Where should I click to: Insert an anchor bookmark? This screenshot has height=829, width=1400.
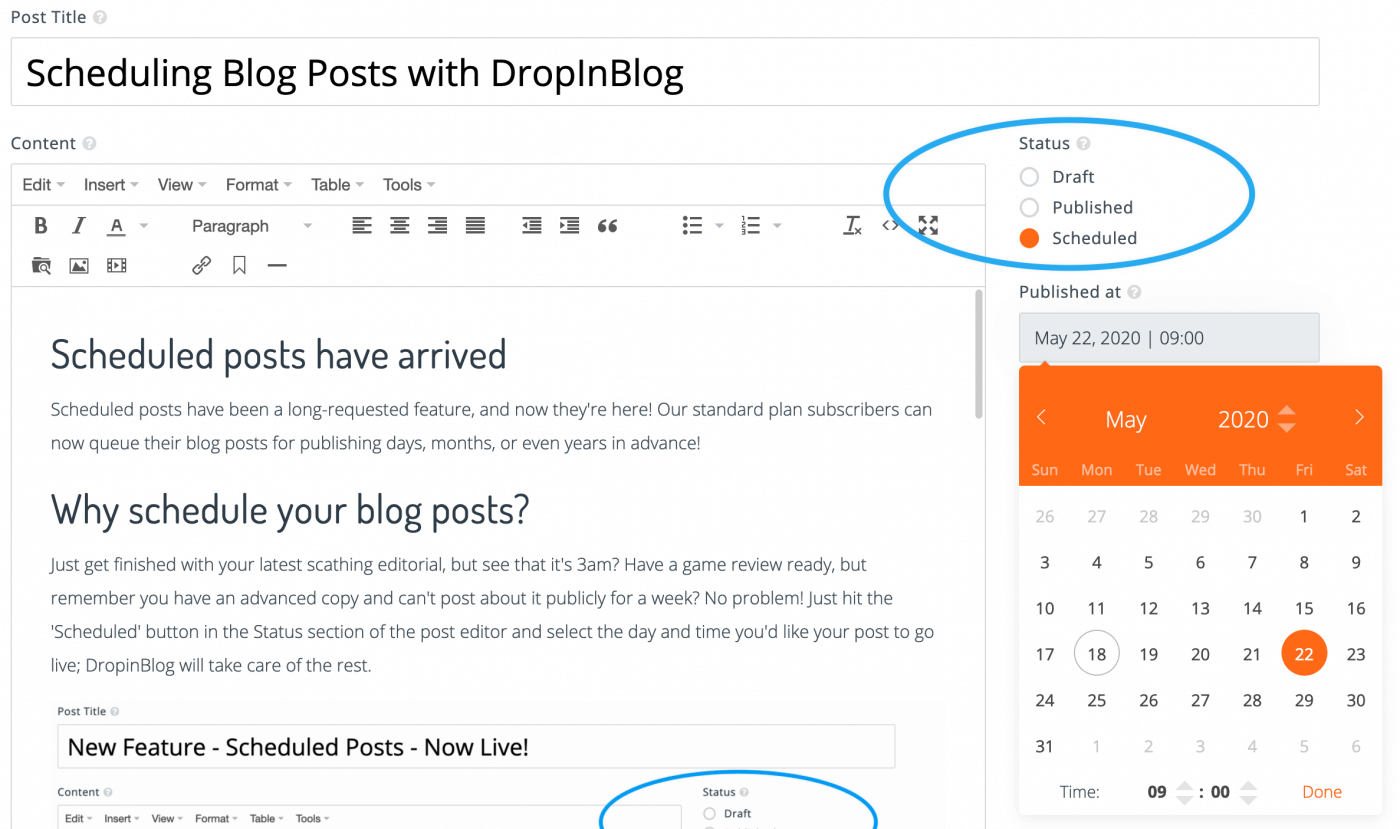pyautogui.click(x=239, y=265)
